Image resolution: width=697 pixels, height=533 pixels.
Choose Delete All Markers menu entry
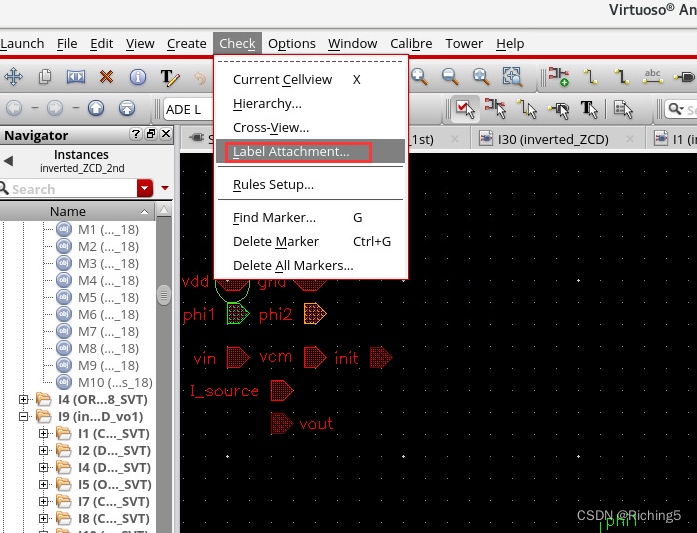coord(293,265)
